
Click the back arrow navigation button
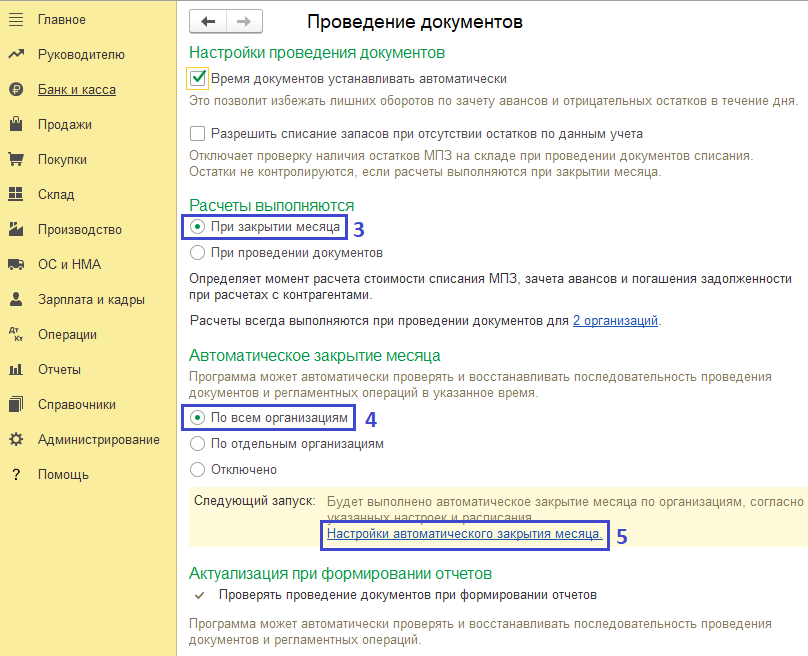208,21
